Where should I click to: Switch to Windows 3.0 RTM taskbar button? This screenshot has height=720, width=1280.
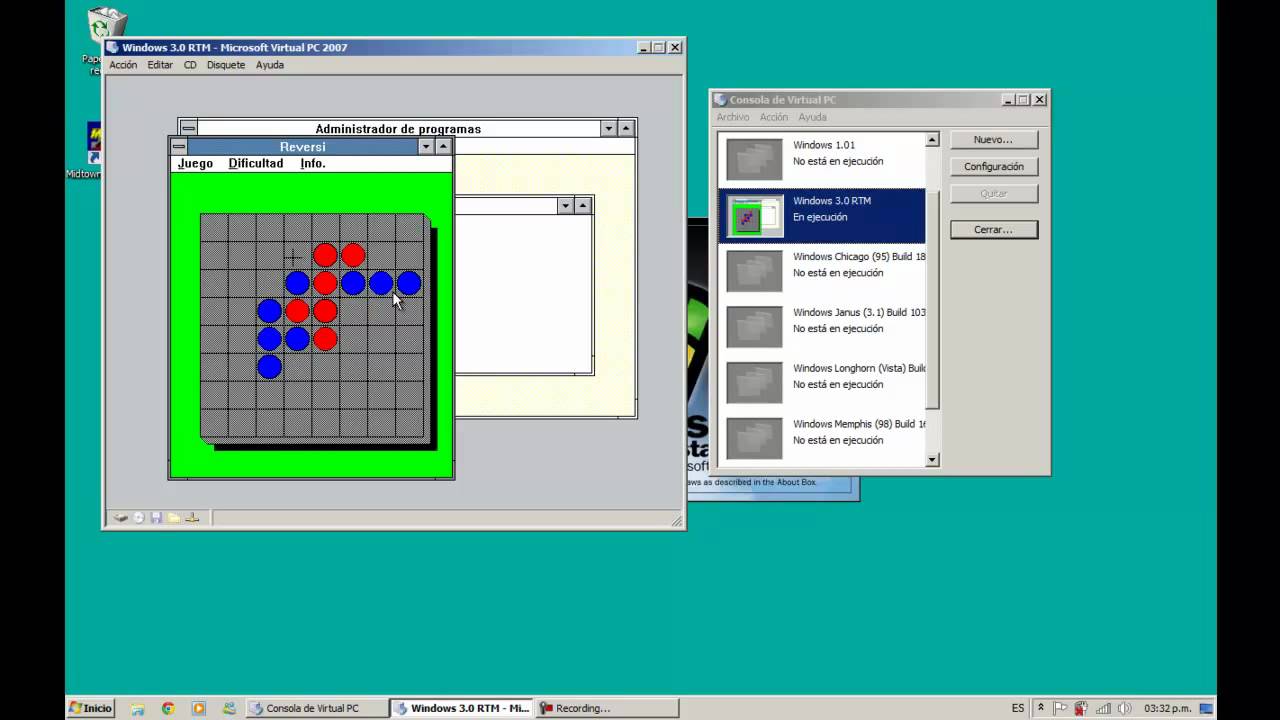461,708
